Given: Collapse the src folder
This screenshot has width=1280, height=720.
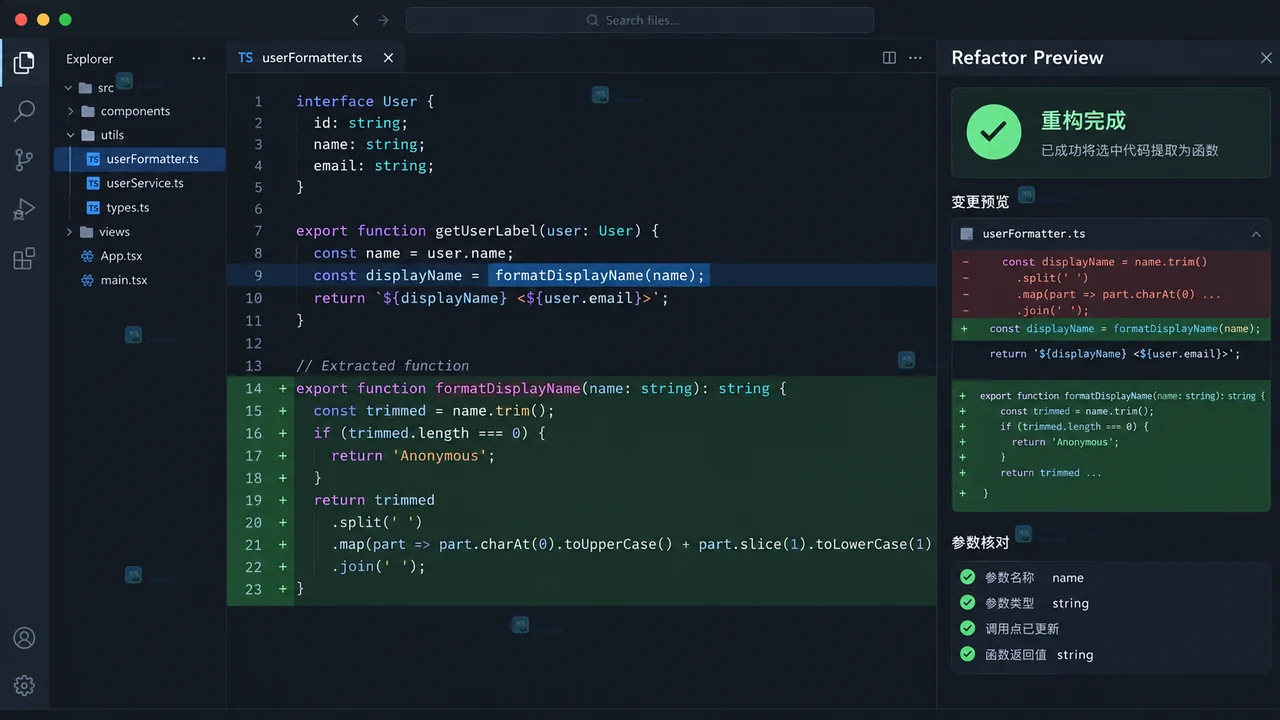Looking at the screenshot, I should click(69, 88).
